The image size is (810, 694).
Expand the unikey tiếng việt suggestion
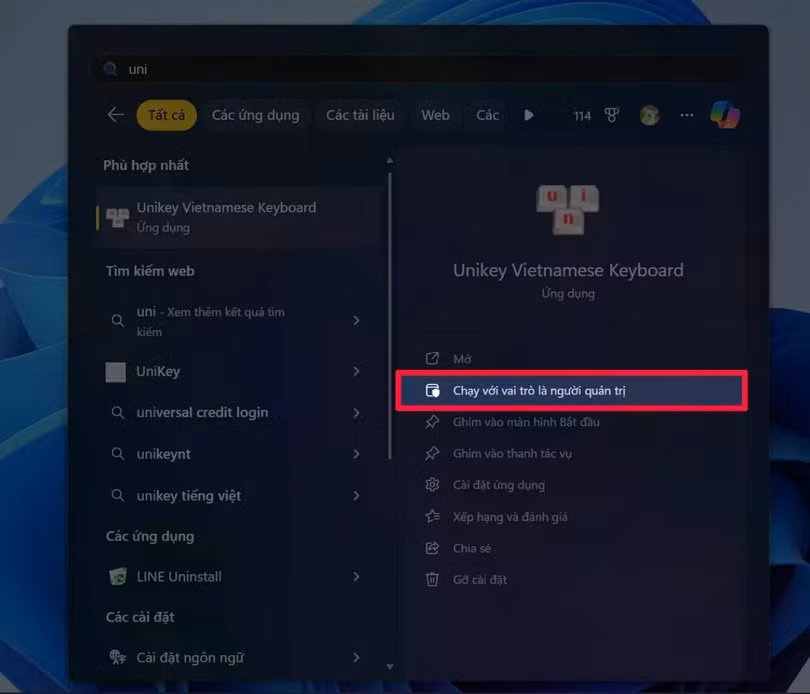[x=356, y=495]
